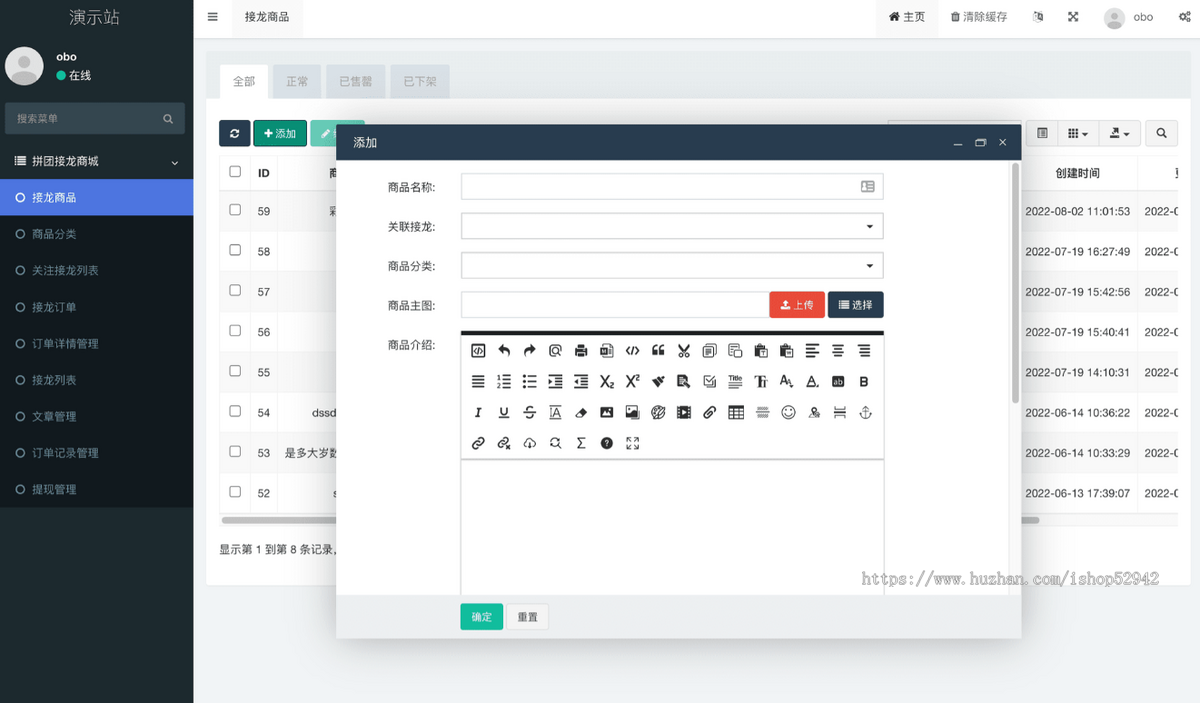Open editor help question-mark icon
The height and width of the screenshot is (703, 1200).
coord(607,443)
